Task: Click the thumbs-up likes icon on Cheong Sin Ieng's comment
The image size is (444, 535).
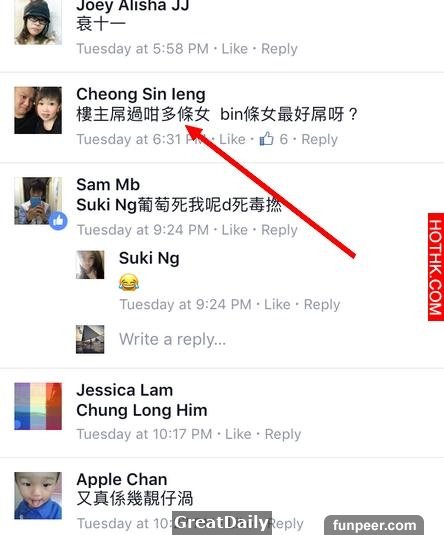Action: pos(267,139)
